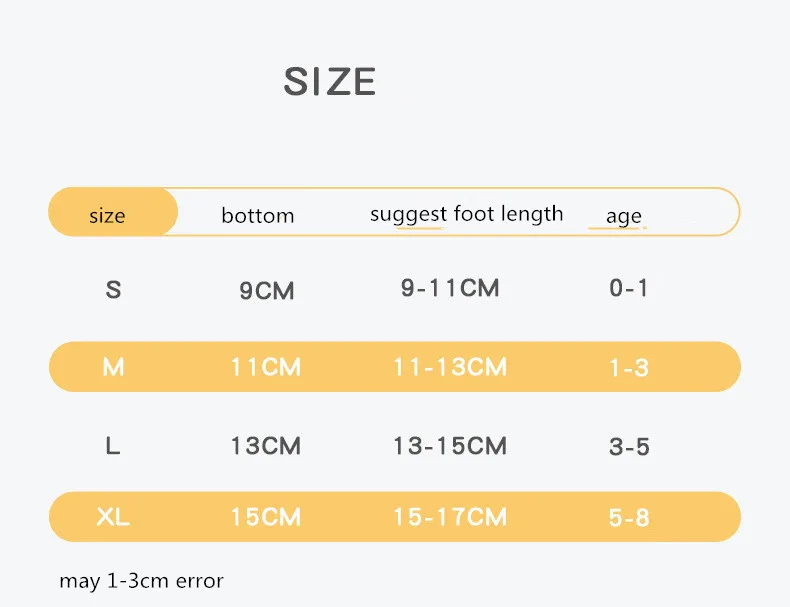Click the 11CM bottom value
The width and height of the screenshot is (790, 607).
click(265, 367)
